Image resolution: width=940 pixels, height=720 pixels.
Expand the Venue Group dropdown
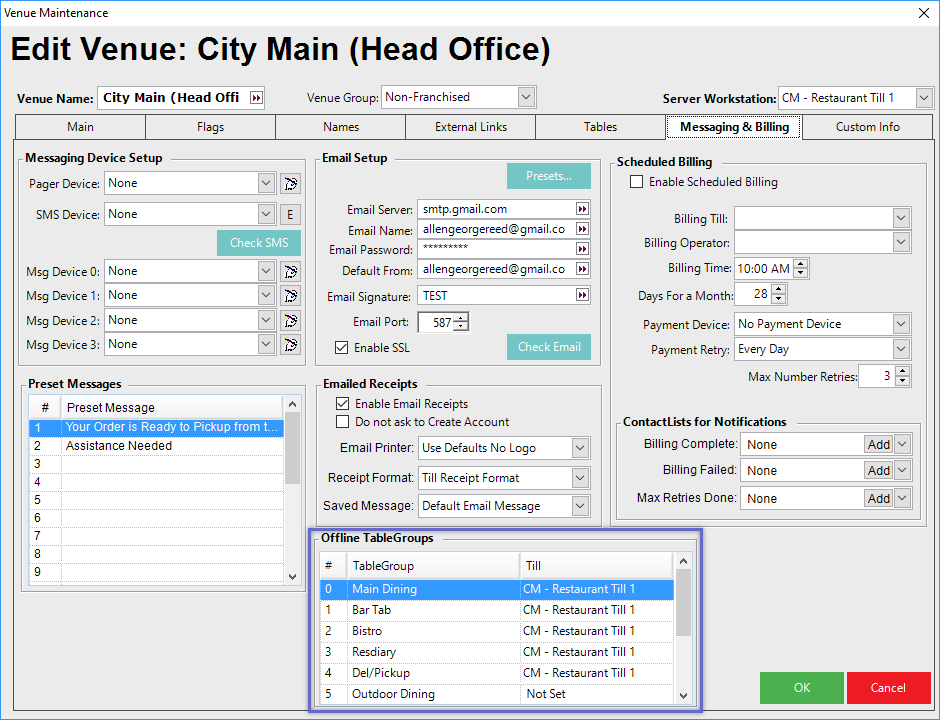coord(527,97)
